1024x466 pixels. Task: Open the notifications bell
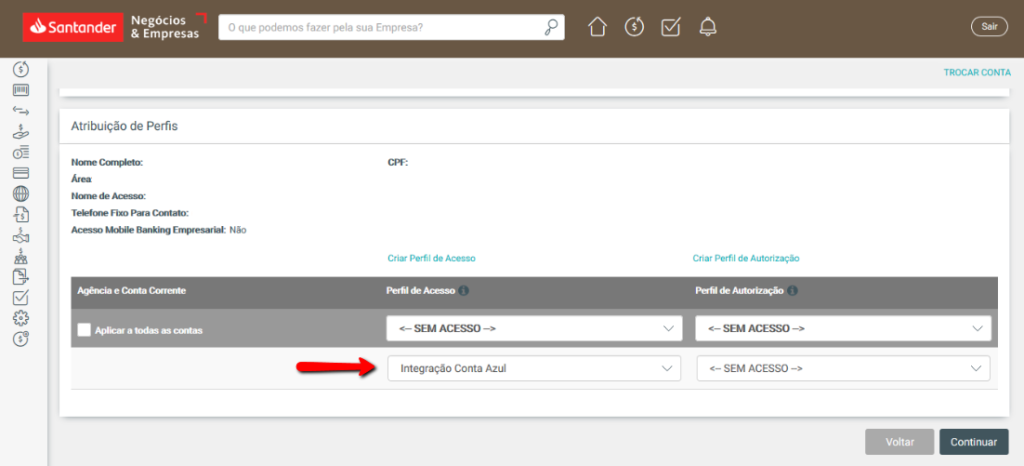pyautogui.click(x=708, y=27)
